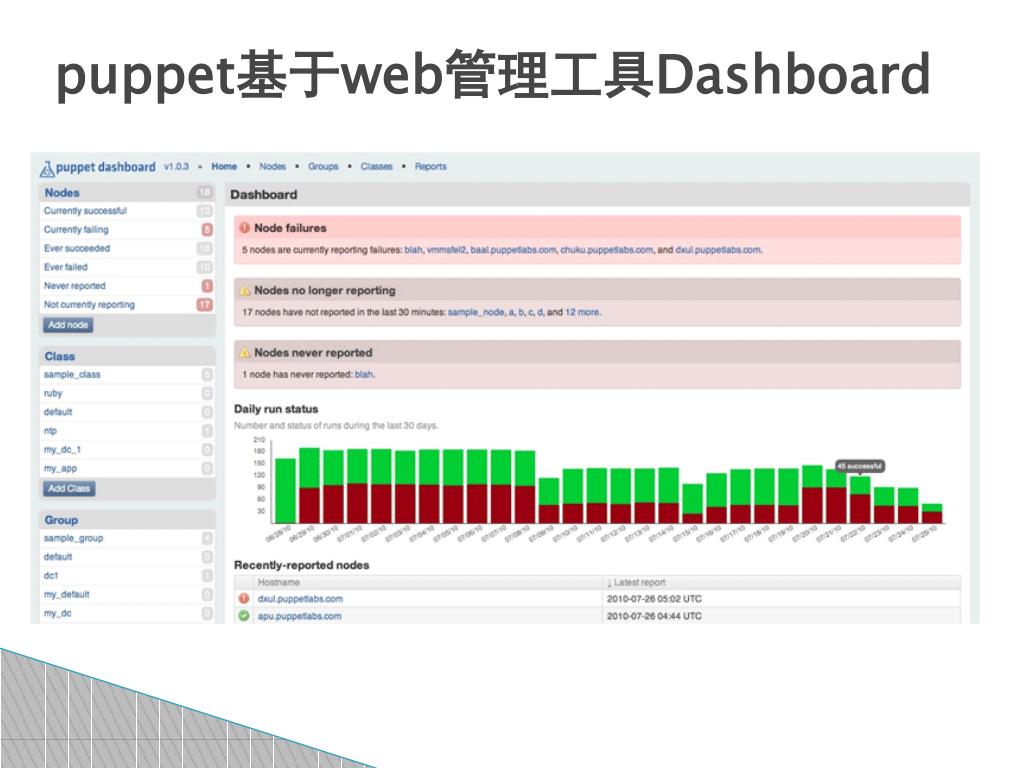Click the Nodes sidebar heading
1024x768 pixels.
tap(62, 193)
